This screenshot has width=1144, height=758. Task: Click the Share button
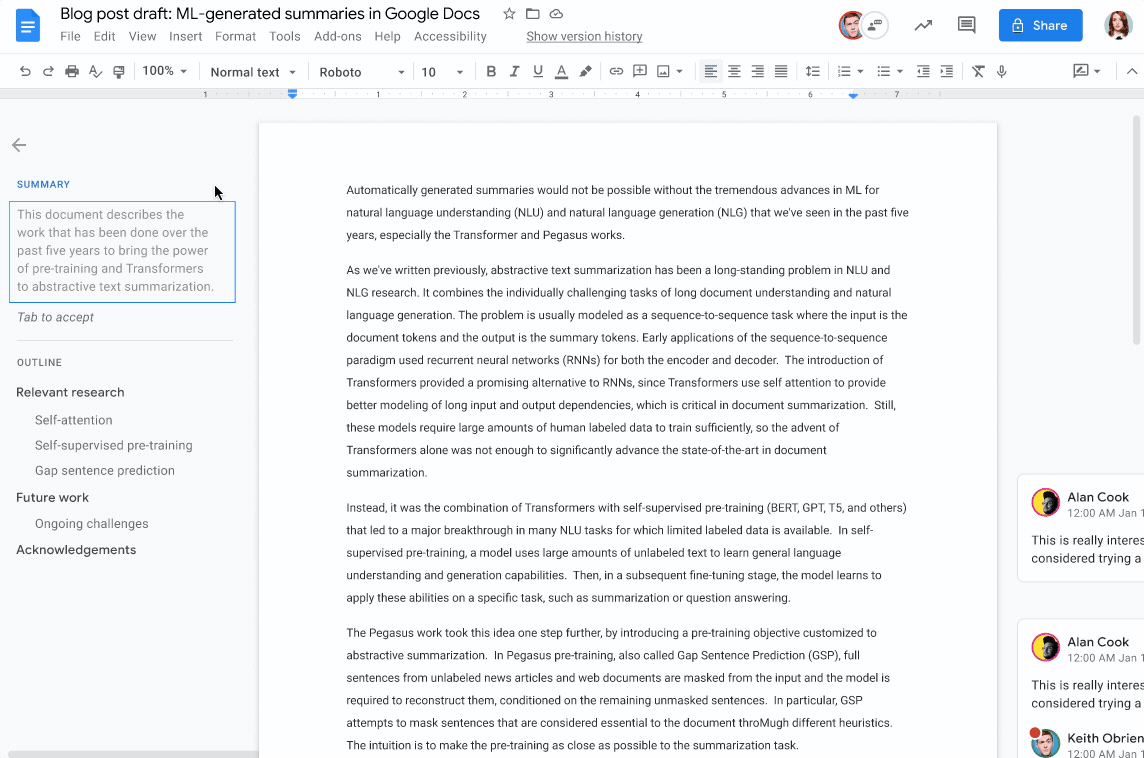1040,26
